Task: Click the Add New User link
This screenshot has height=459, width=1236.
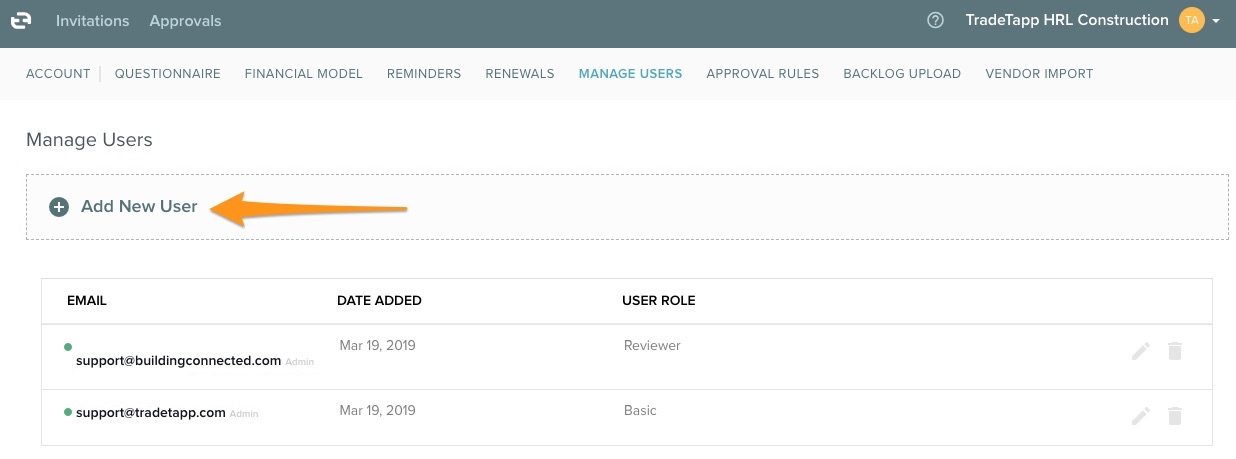Action: point(139,206)
